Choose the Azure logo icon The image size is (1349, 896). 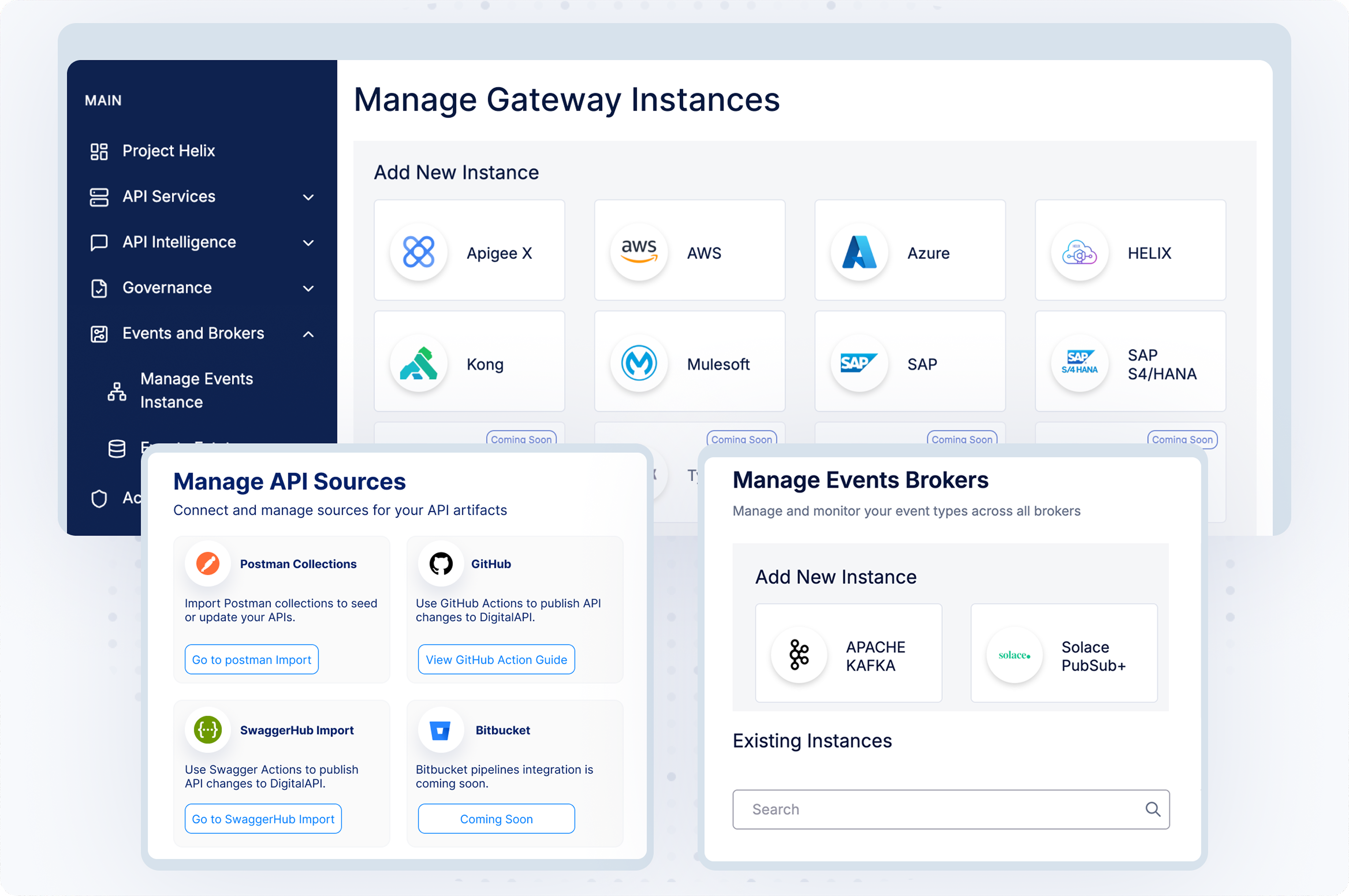click(x=859, y=252)
